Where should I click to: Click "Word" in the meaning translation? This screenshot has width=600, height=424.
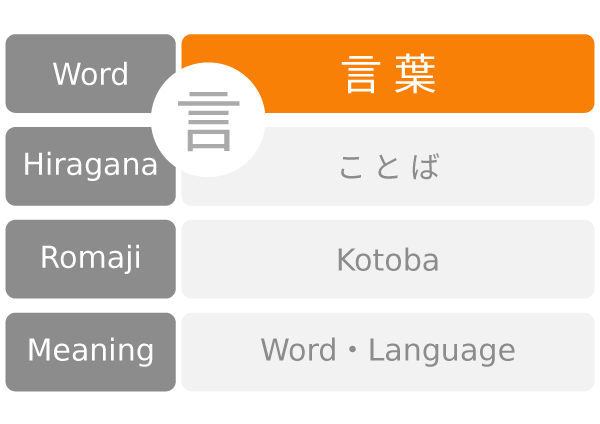pos(298,351)
